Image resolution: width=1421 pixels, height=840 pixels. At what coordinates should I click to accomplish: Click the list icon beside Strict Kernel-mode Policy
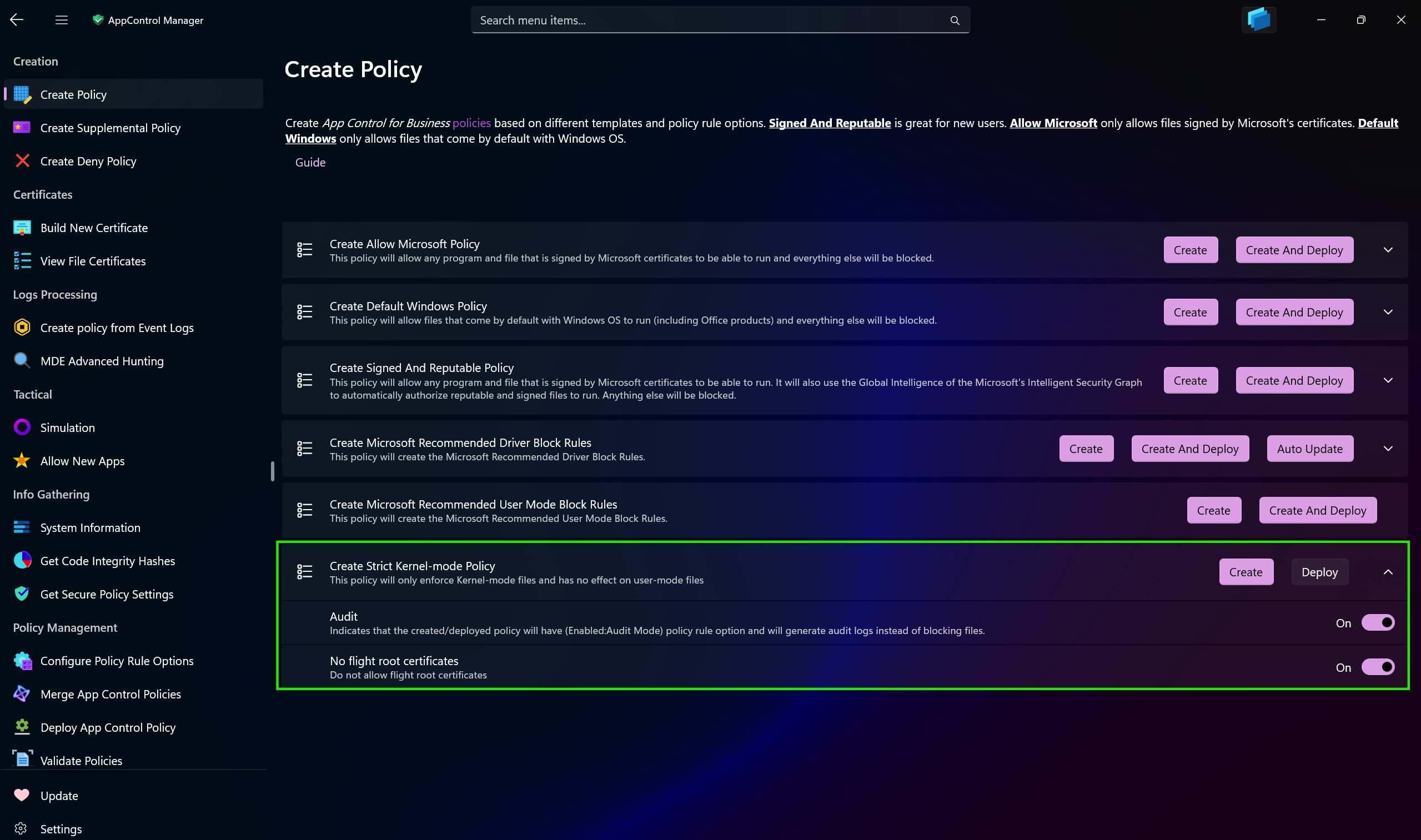pyautogui.click(x=305, y=572)
